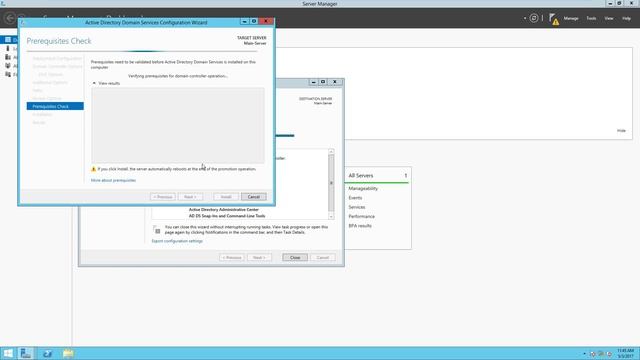Screen dimensions: 640x360
Task: Click the empty View results box
Action: [178, 125]
